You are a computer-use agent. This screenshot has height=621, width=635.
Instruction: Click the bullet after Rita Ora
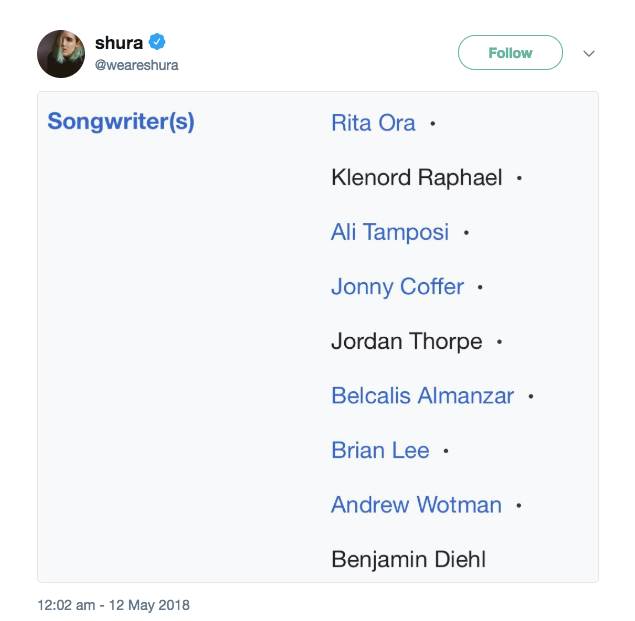click(x=432, y=124)
